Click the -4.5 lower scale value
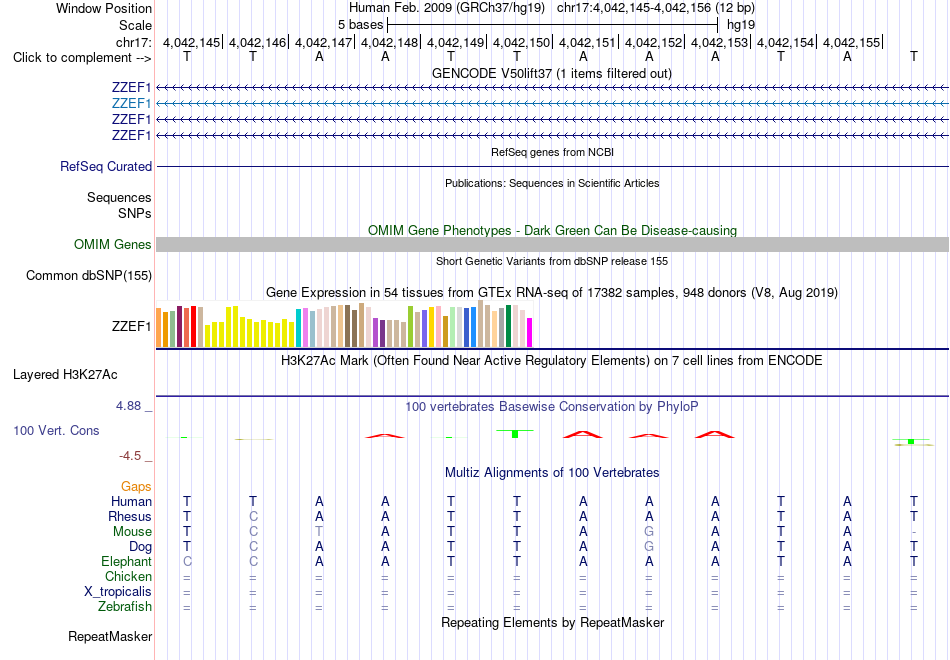This screenshot has height=660, width=950. pyautogui.click(x=130, y=456)
